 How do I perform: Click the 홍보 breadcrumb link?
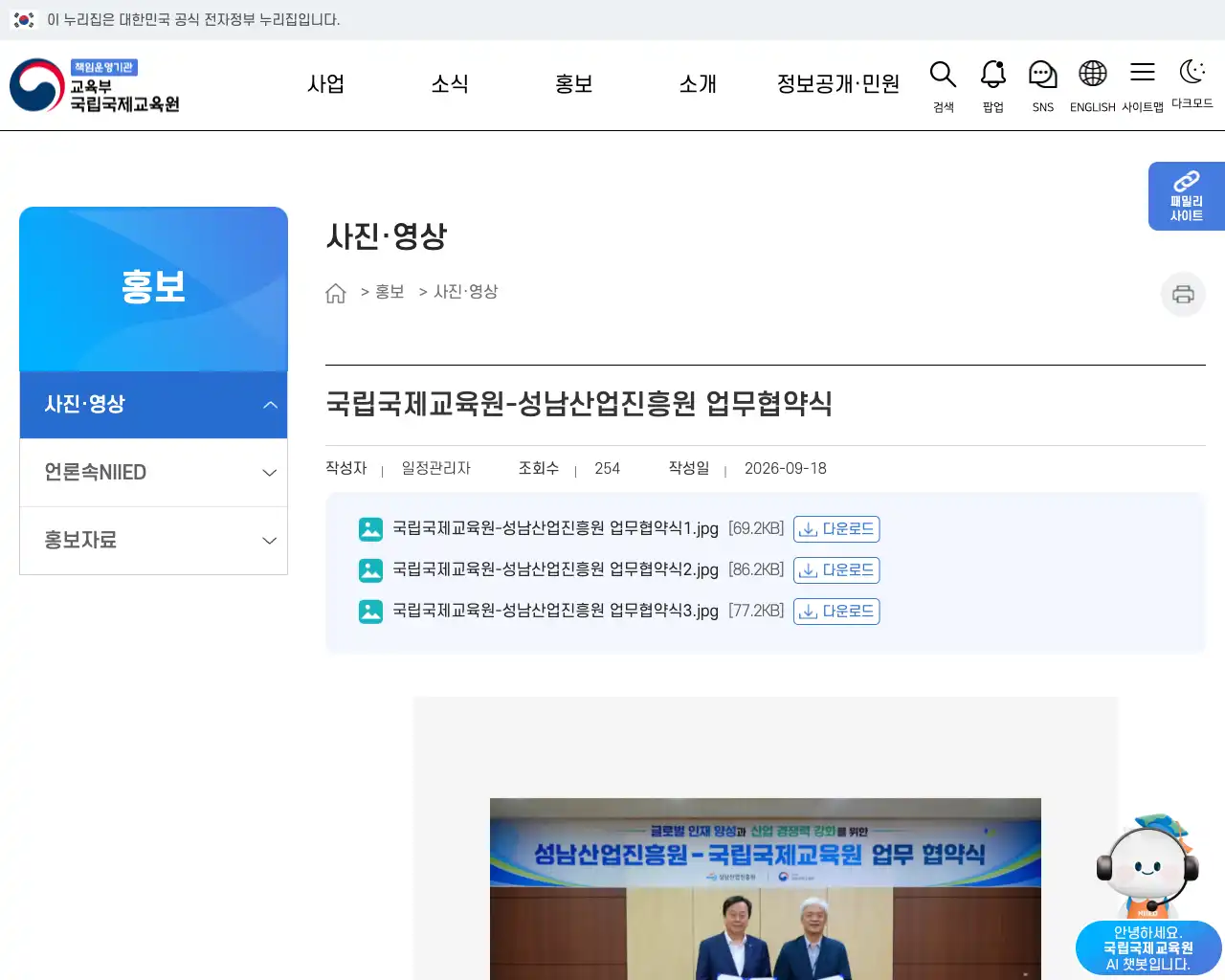[x=390, y=292]
